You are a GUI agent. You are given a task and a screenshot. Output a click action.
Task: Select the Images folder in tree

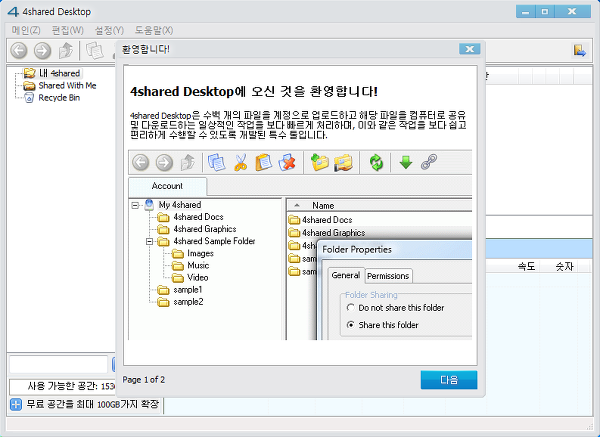200,253
